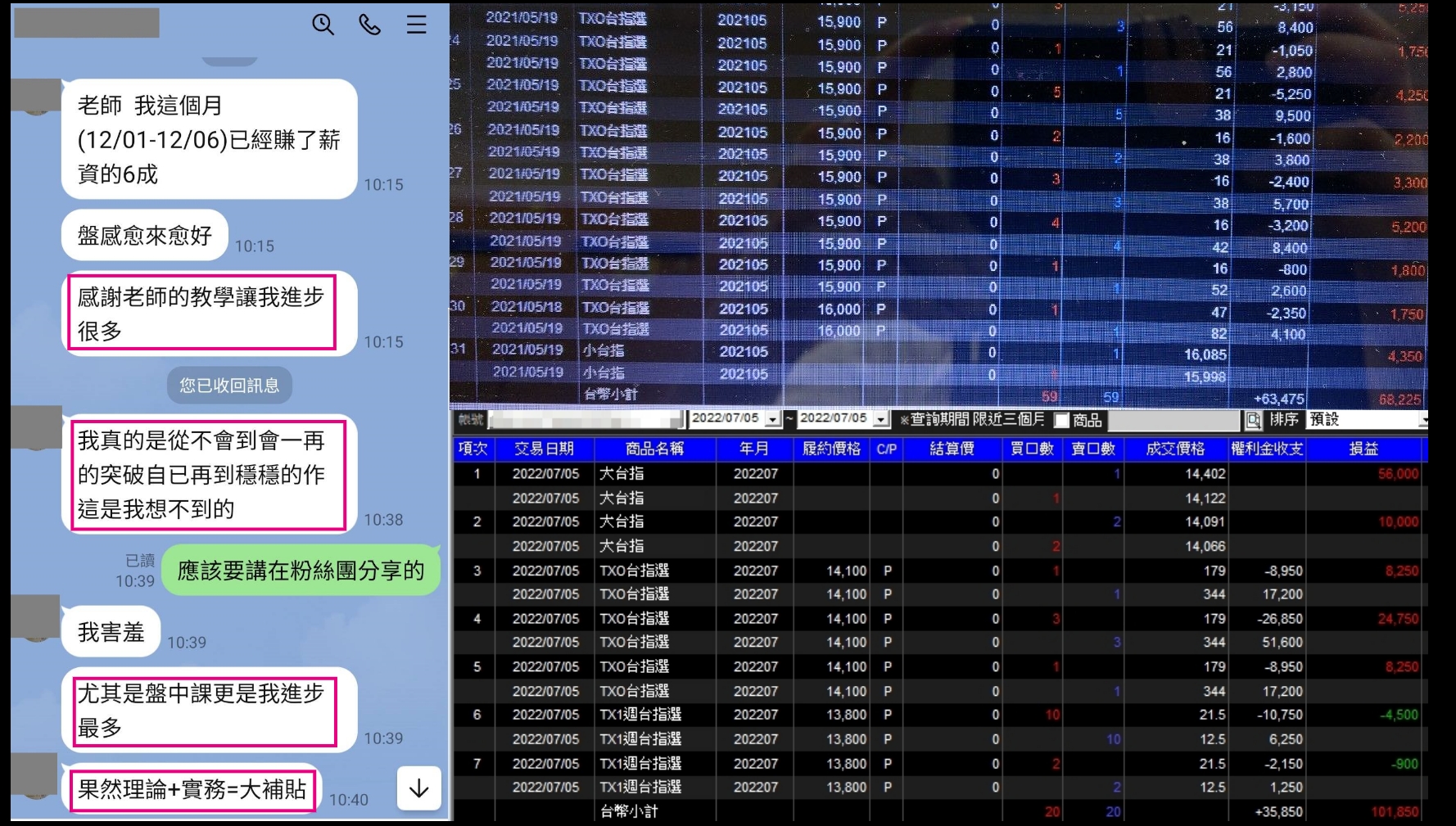Screen dimensions: 1456x826
Task: Click the product lookup icon beside 排序
Action: (1253, 420)
